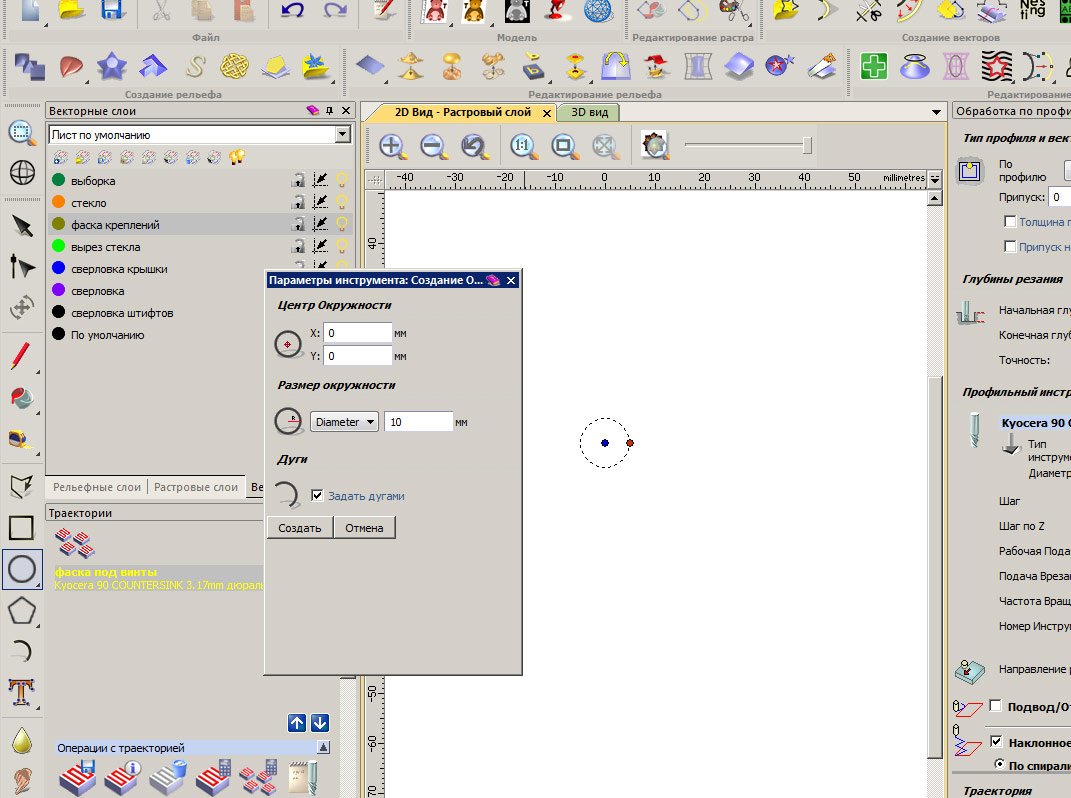Click the Создать button
The height and width of the screenshot is (798, 1071).
pos(299,527)
